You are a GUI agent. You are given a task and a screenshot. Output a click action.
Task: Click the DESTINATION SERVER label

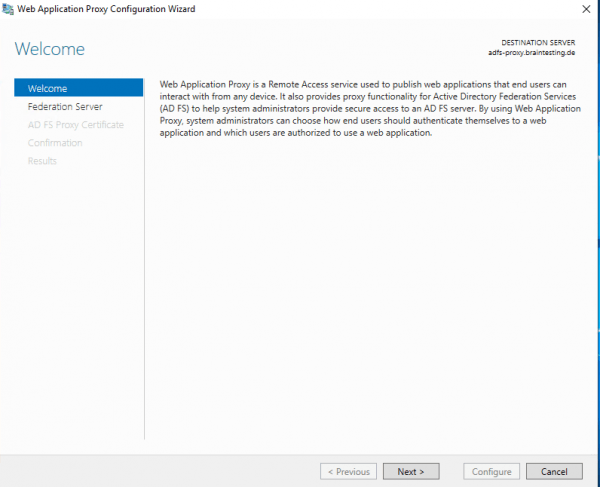pos(538,42)
